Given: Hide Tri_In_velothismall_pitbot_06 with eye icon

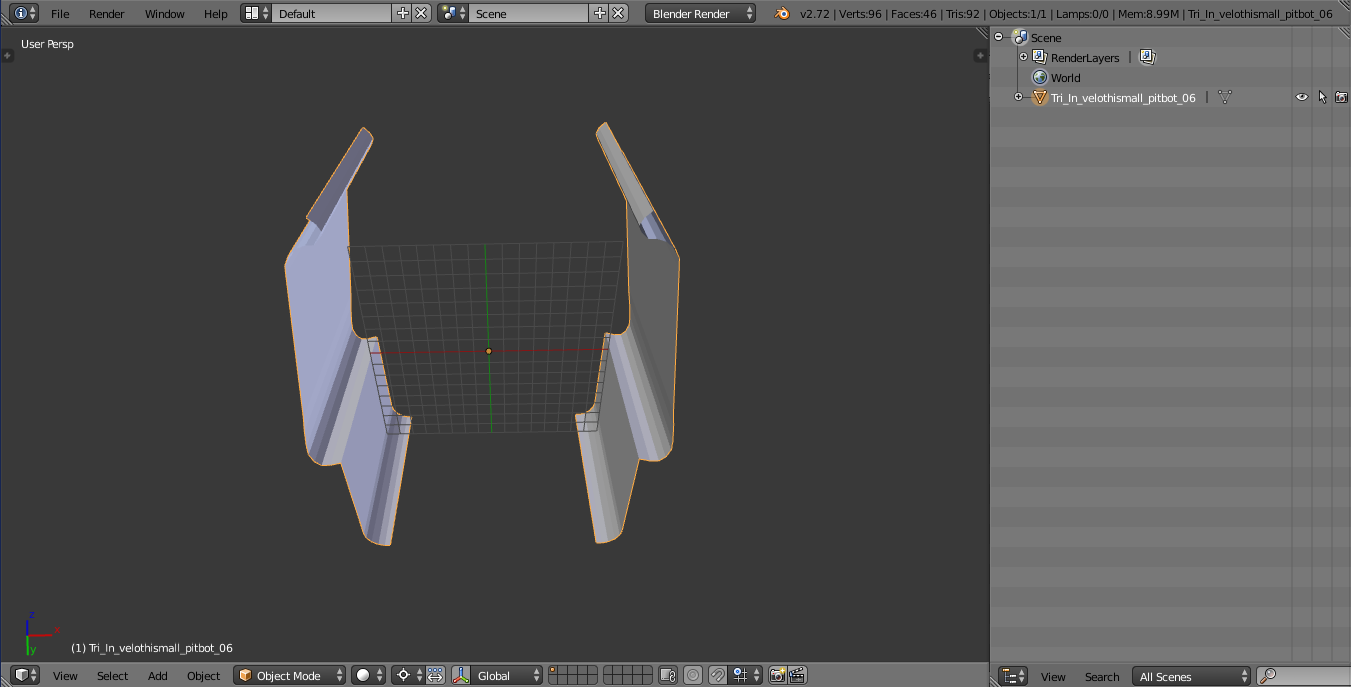Looking at the screenshot, I should click(1302, 97).
